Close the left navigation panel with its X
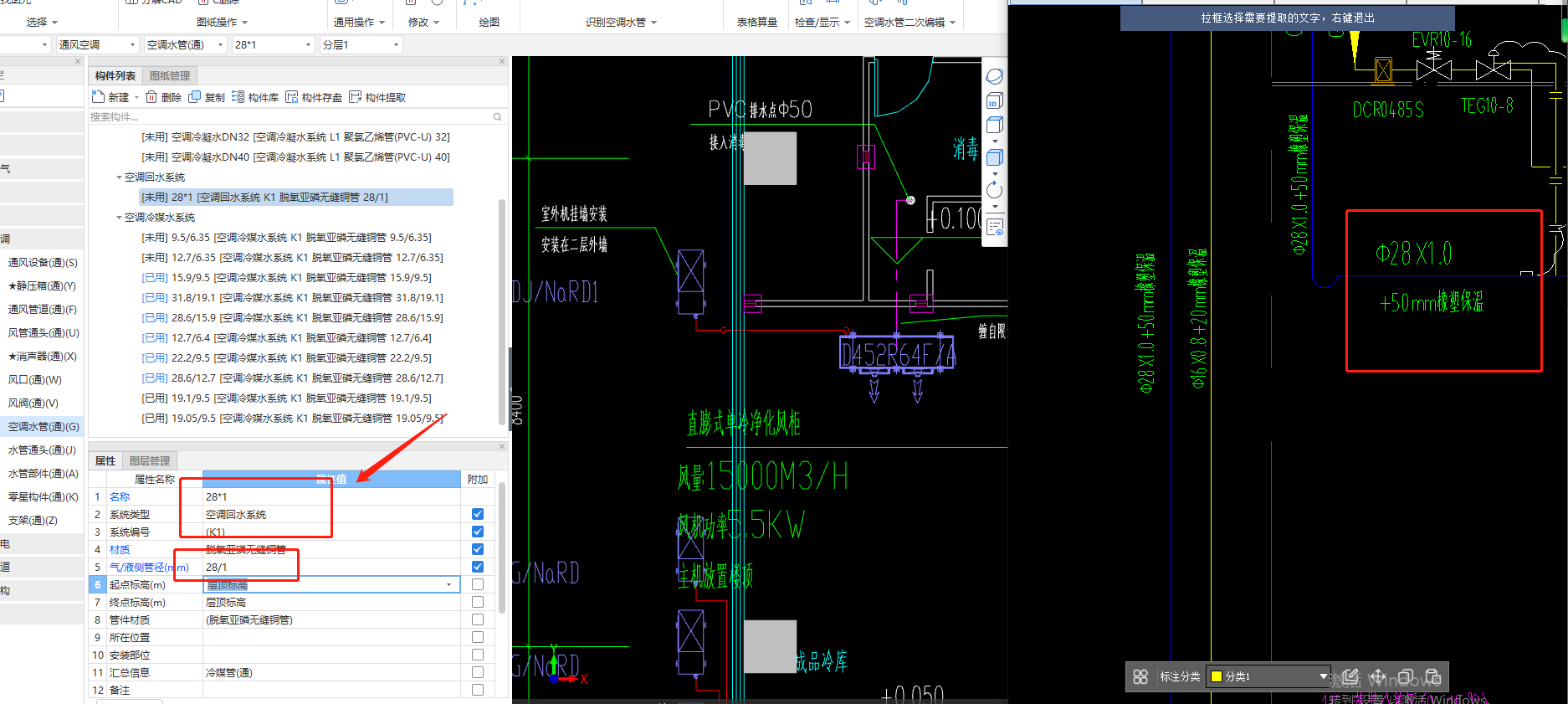 coord(78,61)
